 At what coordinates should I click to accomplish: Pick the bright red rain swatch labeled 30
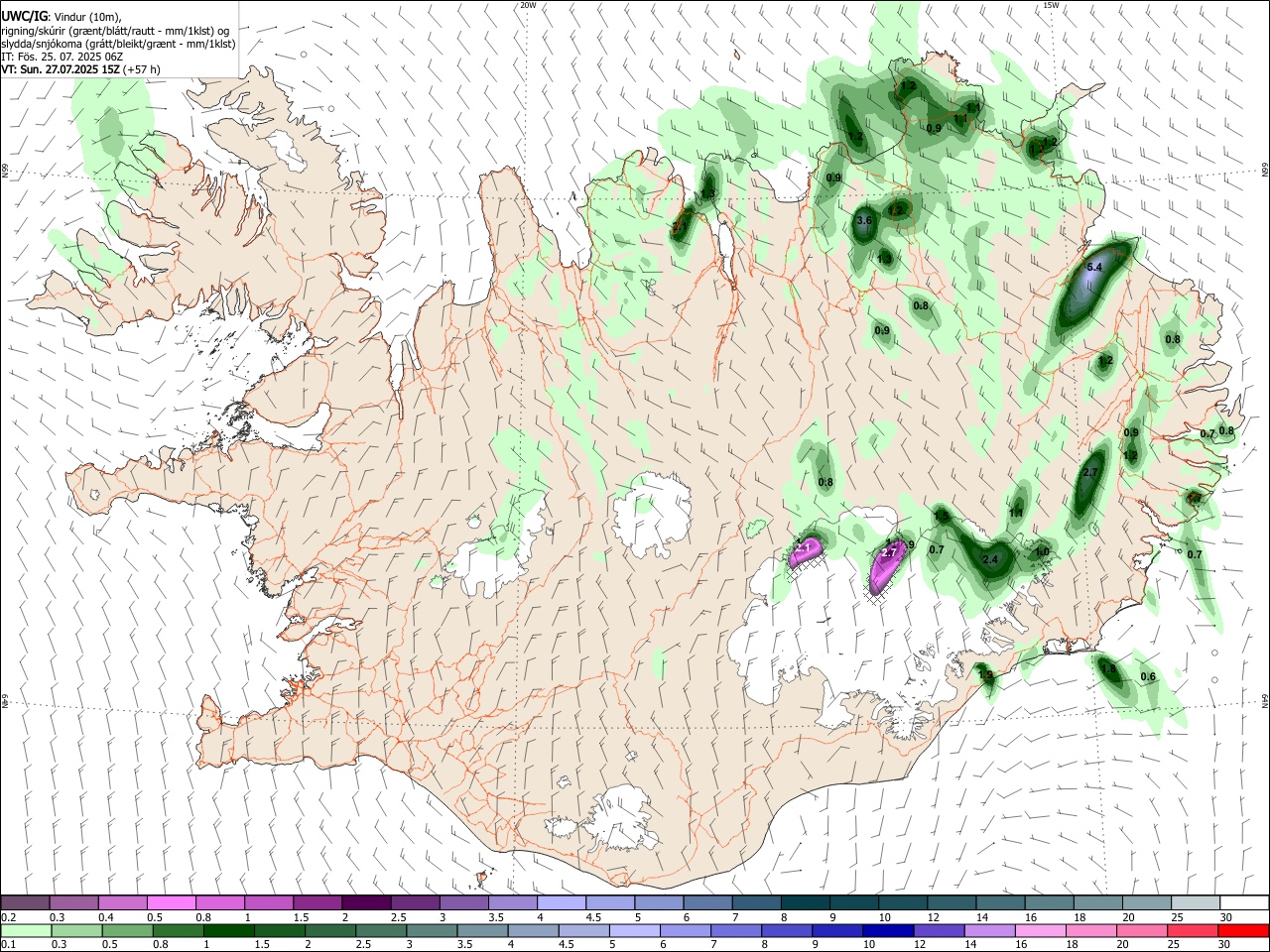coord(1243,931)
